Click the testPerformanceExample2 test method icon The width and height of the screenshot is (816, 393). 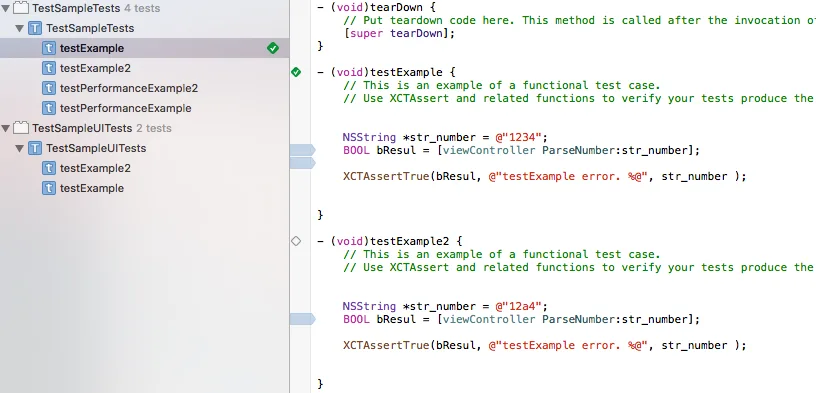pos(48,88)
